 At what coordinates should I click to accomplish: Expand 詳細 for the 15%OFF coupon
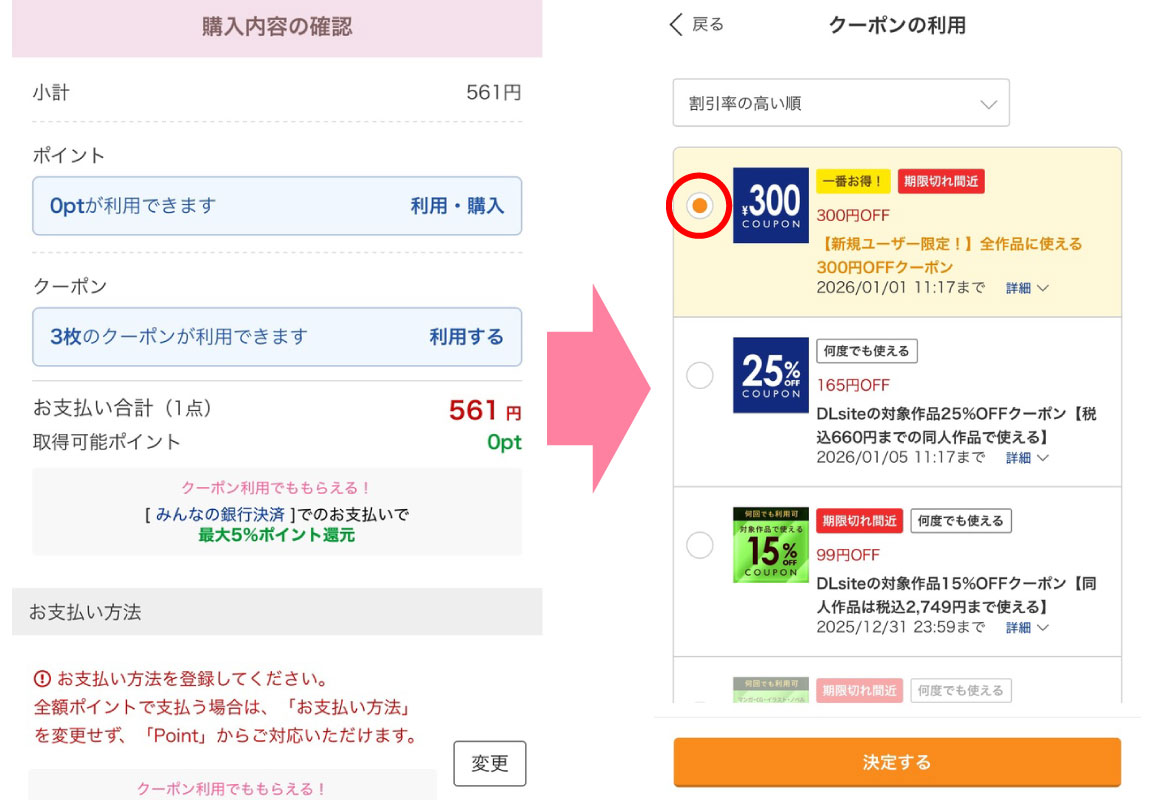[1027, 628]
